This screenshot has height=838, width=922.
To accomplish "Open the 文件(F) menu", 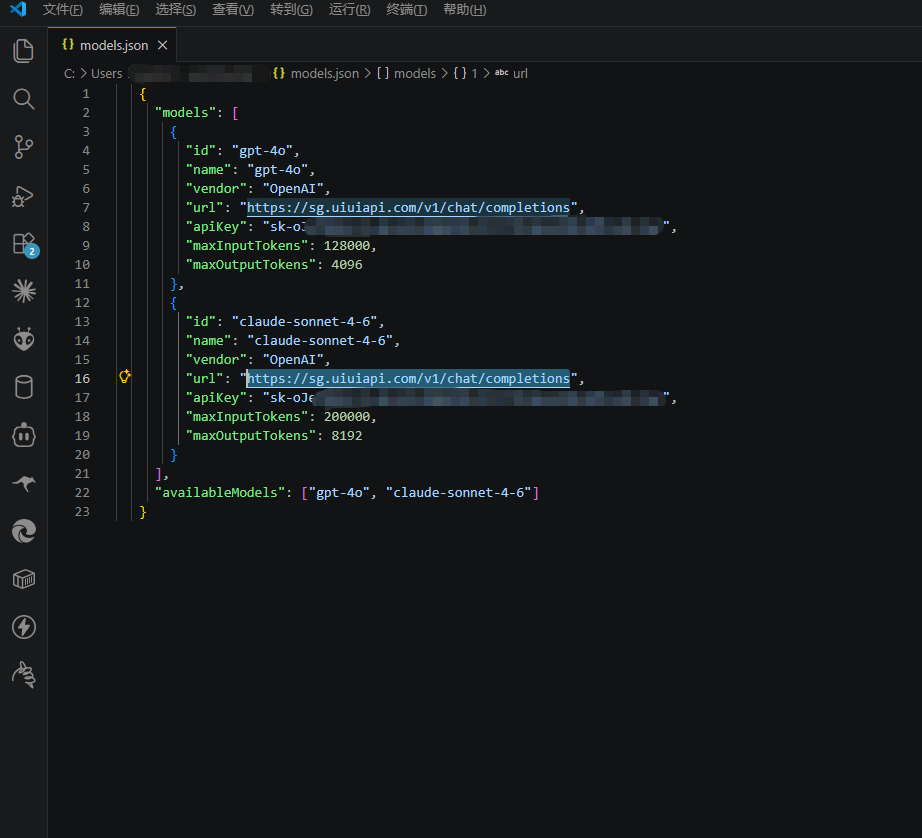I will point(62,10).
